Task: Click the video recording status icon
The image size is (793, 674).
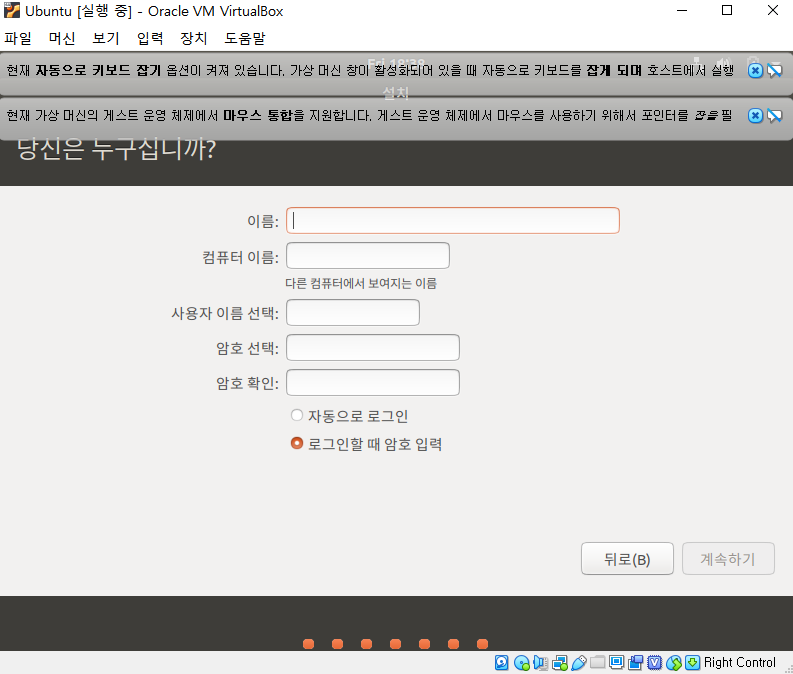Action: pyautogui.click(x=635, y=662)
